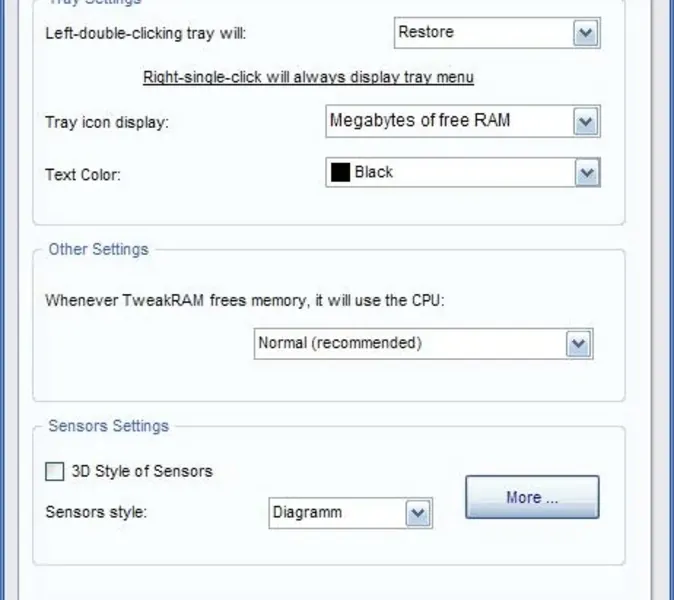Click the "Diagramm" combo box value
The width and height of the screenshot is (674, 600).
[x=336, y=513]
